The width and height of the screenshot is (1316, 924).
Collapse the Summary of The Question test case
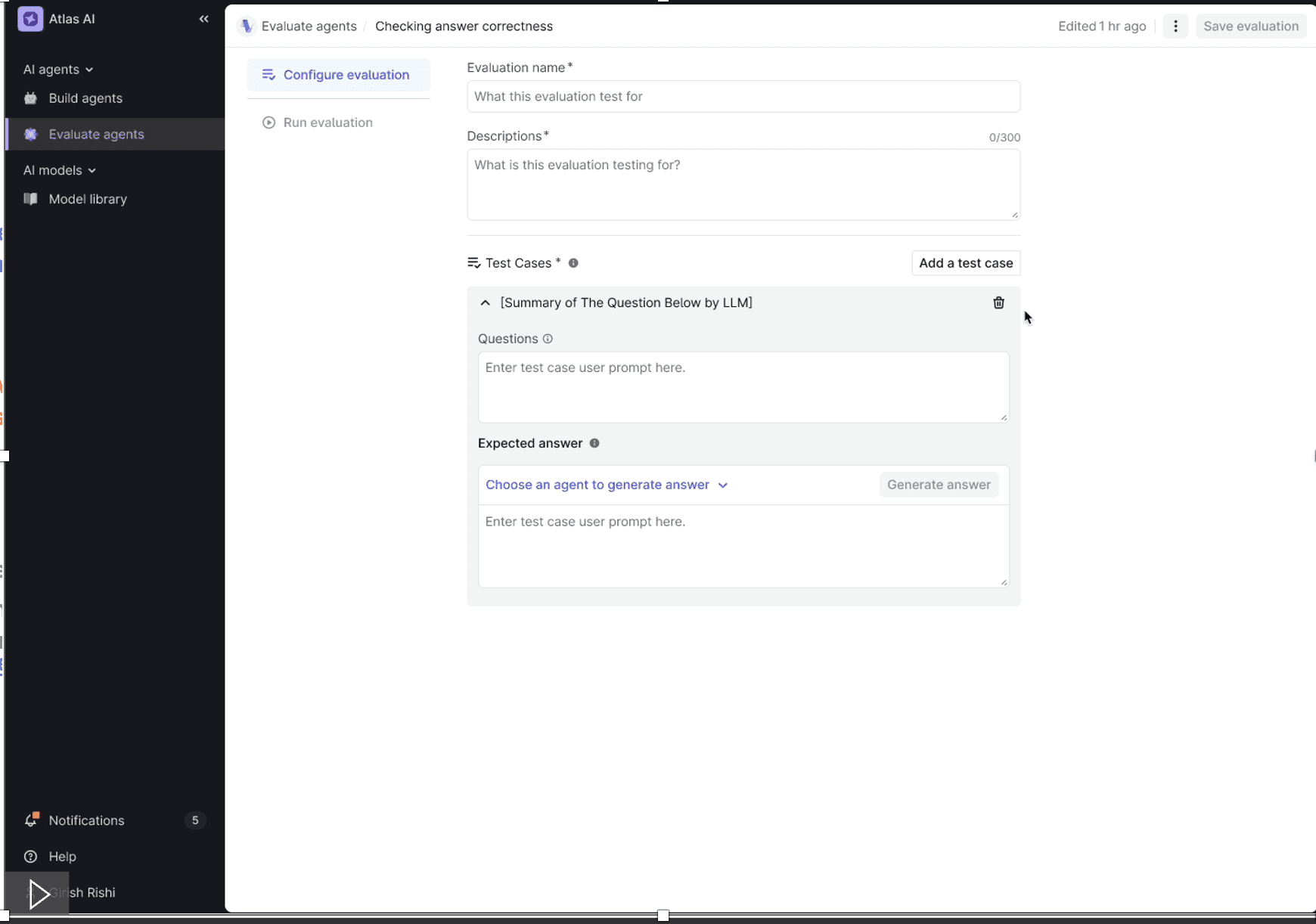click(485, 302)
